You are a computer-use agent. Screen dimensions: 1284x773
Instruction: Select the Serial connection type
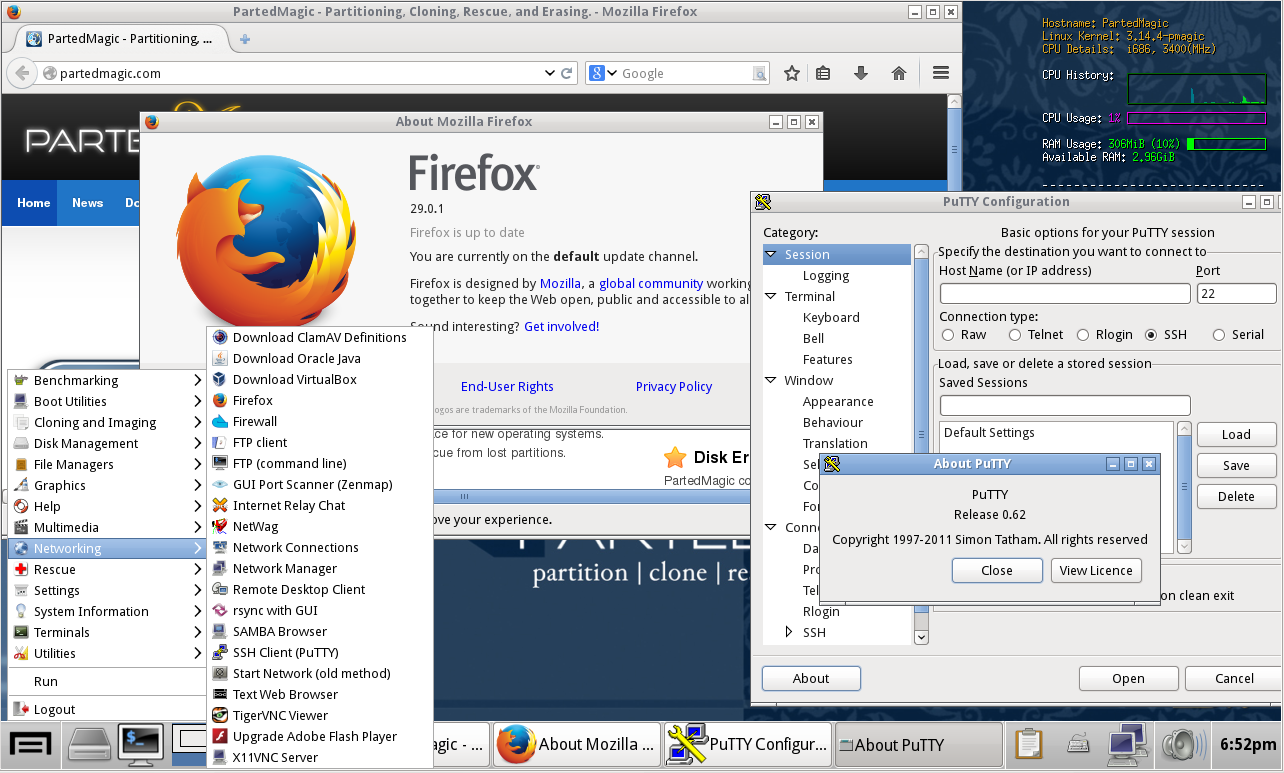point(1218,335)
